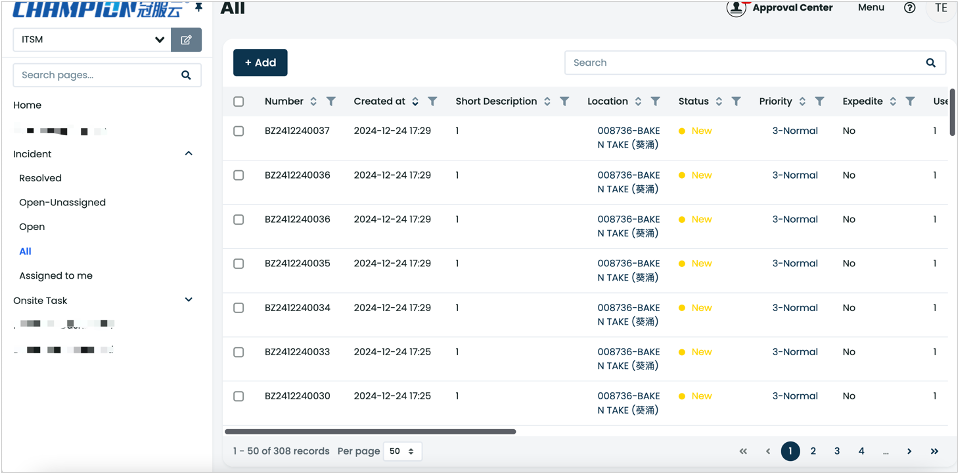Go to the next page arrow
Viewport: 958px width, 474px height.
coord(909,451)
